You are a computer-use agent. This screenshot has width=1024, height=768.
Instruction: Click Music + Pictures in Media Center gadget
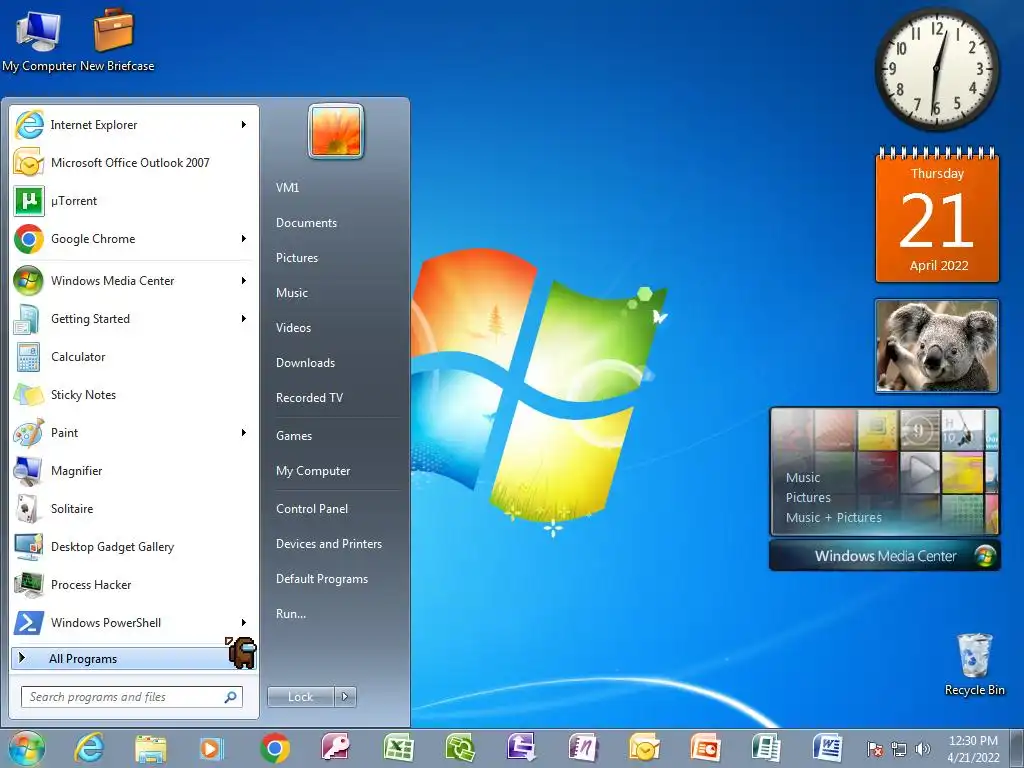833,517
